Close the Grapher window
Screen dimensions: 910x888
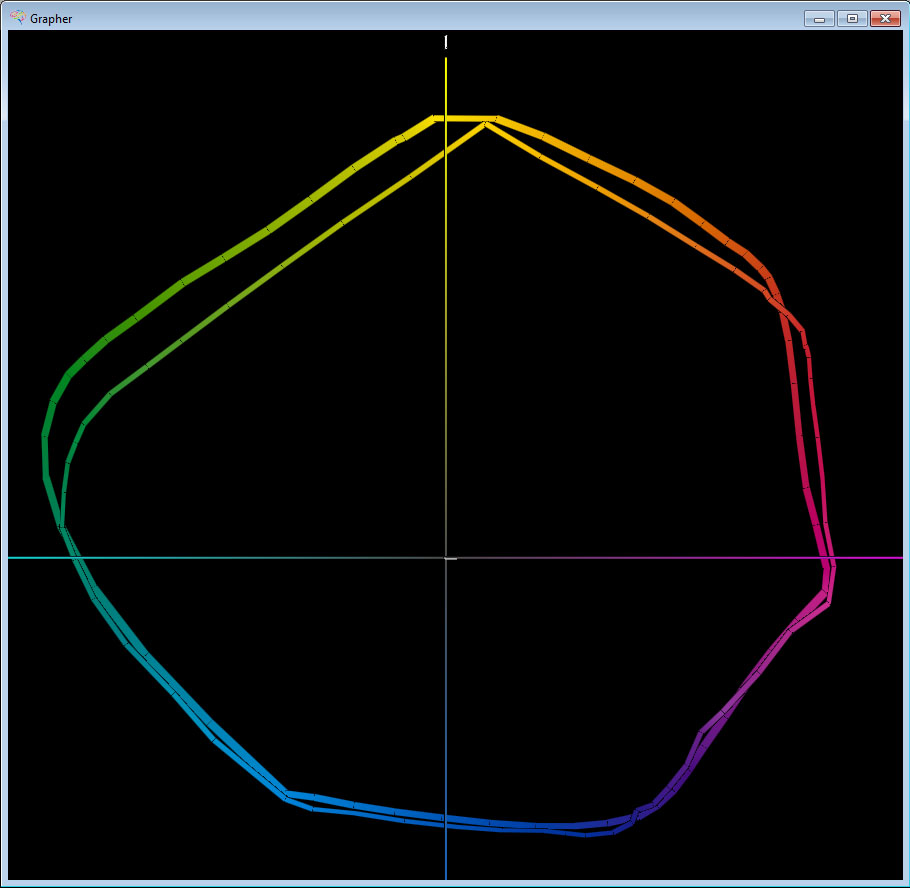(x=886, y=19)
